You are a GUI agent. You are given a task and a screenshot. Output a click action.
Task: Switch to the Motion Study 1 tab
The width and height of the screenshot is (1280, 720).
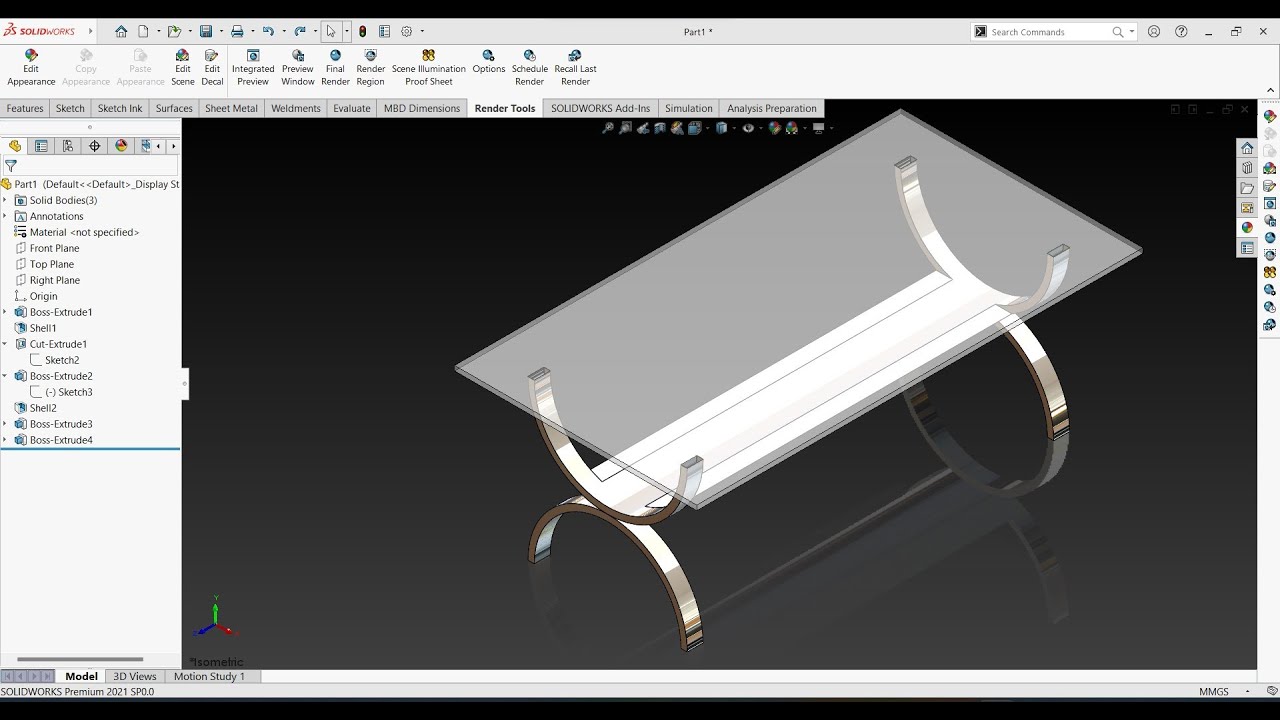coord(209,676)
